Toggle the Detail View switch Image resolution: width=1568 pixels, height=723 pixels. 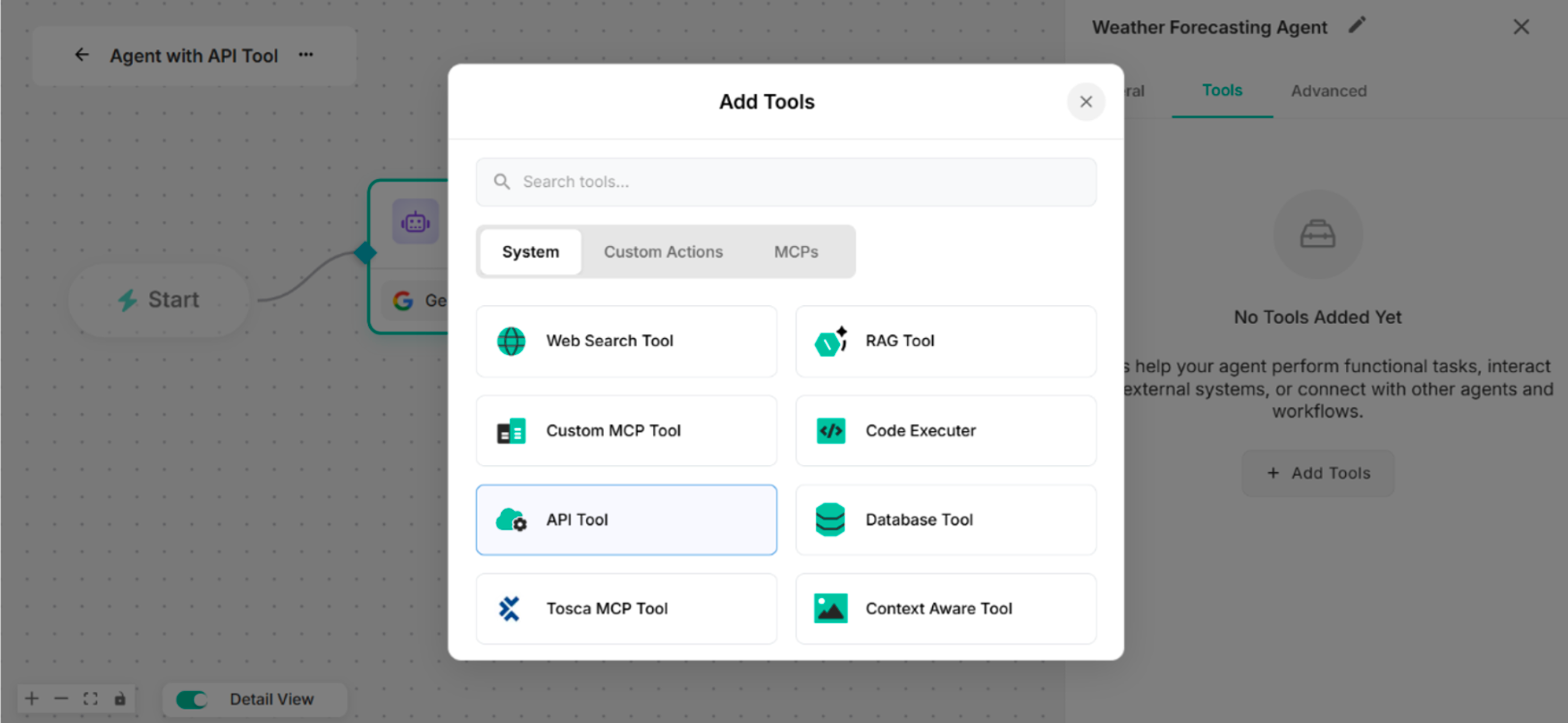[x=190, y=700]
